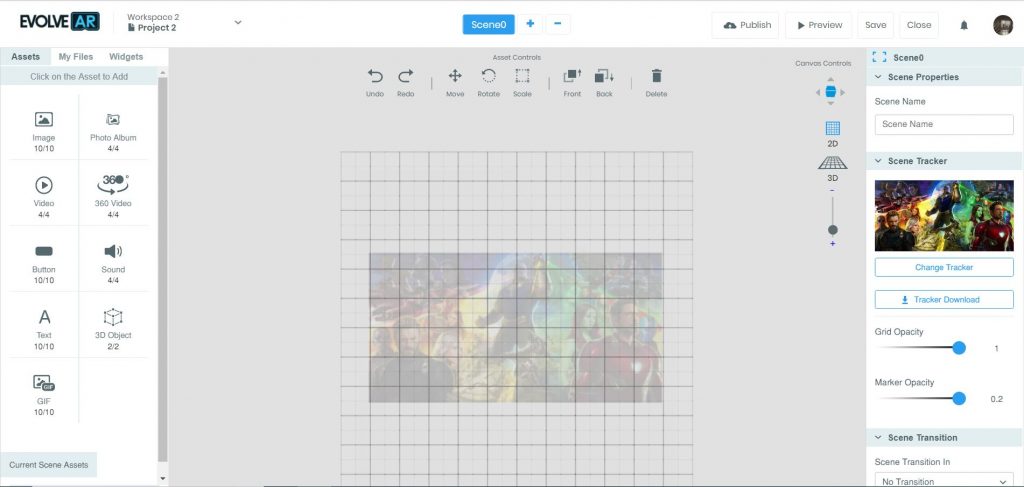The width and height of the screenshot is (1024, 487).
Task: Bring asset to Front
Action: pyautogui.click(x=572, y=83)
